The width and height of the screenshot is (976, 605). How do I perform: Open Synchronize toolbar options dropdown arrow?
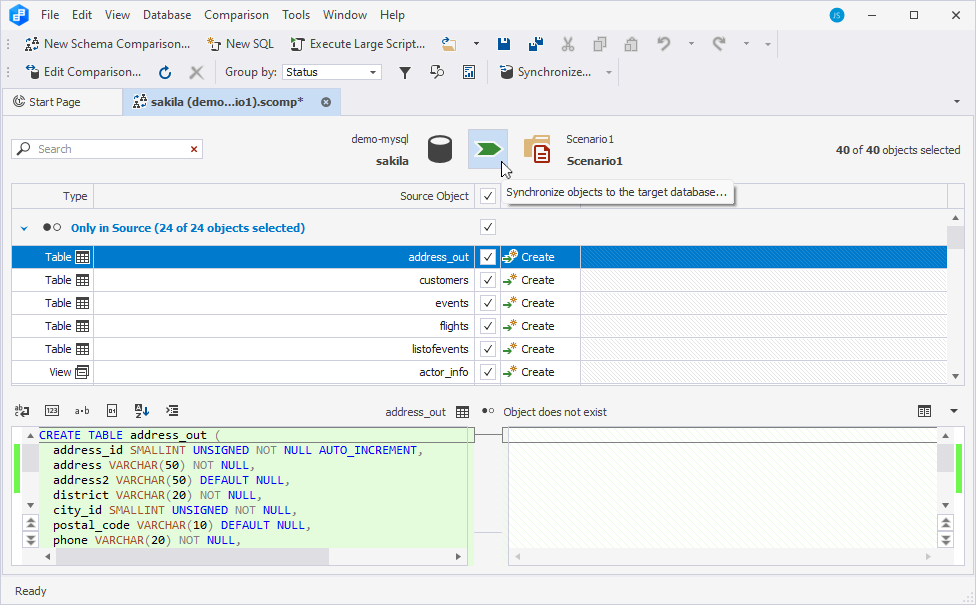[609, 72]
